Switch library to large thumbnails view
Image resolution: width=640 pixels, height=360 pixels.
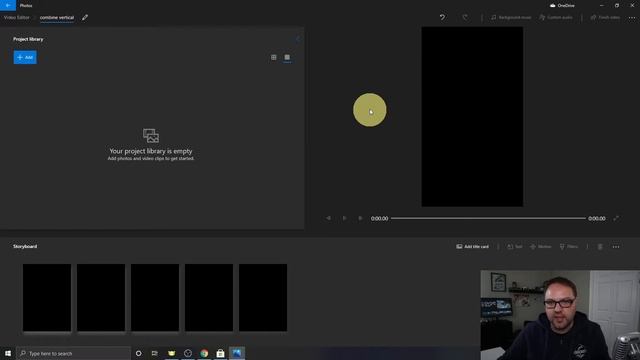[x=287, y=58]
